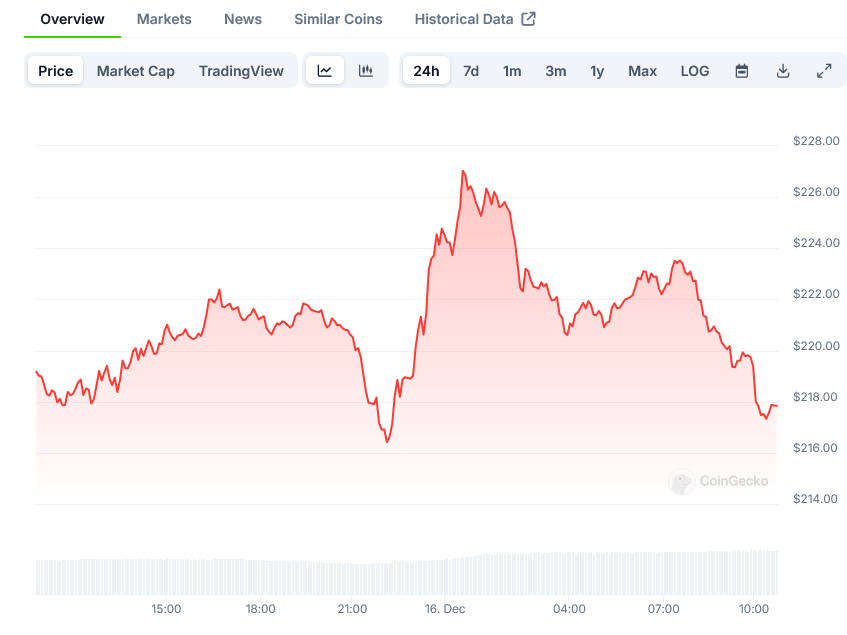Screen dimensions: 847x635
Task: Show the Max time range
Action: 642,71
